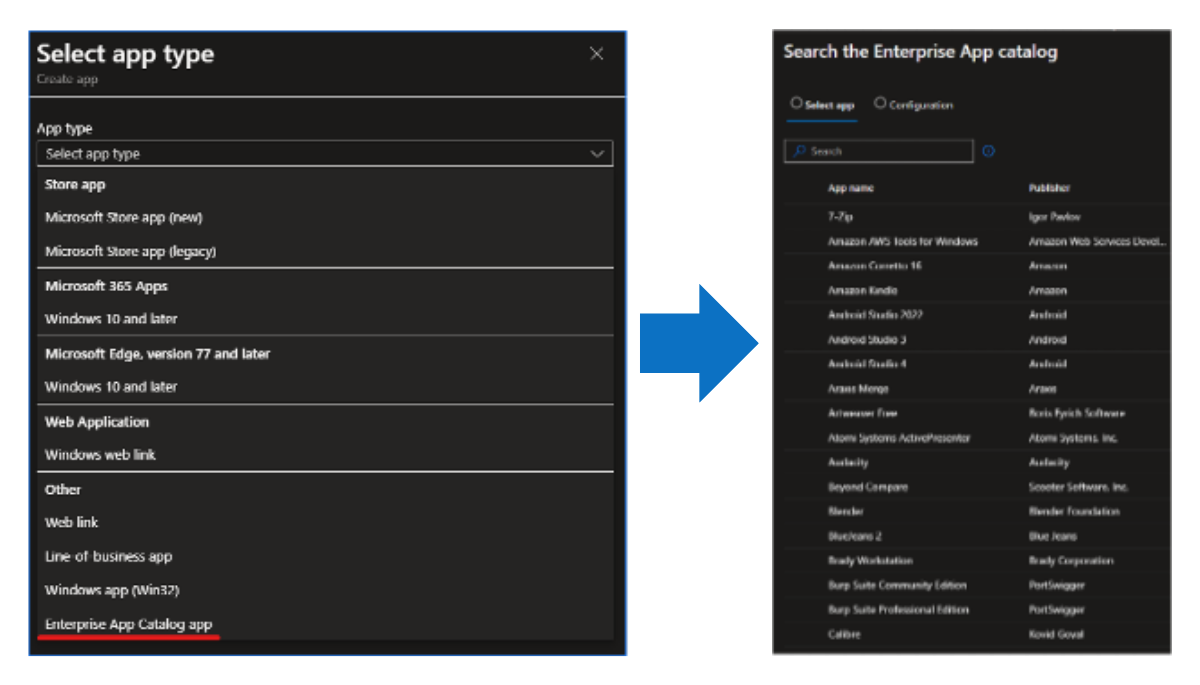
Task: Click publisher Brady Corporation
Action: 1071,560
